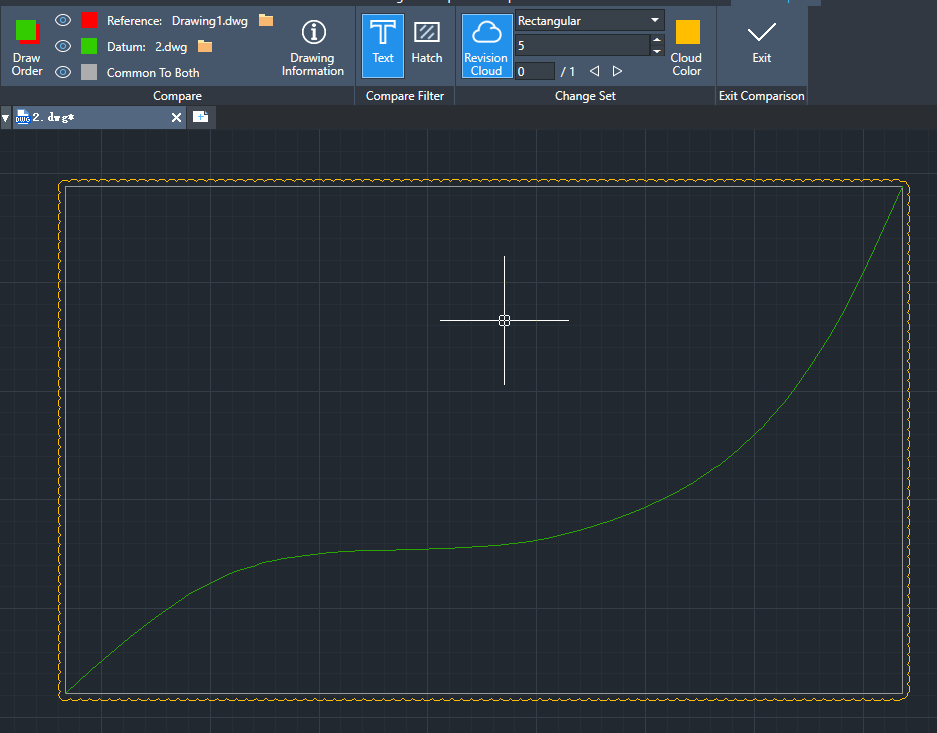This screenshot has height=733, width=937.
Task: Open Drawing Information
Action: point(313,48)
